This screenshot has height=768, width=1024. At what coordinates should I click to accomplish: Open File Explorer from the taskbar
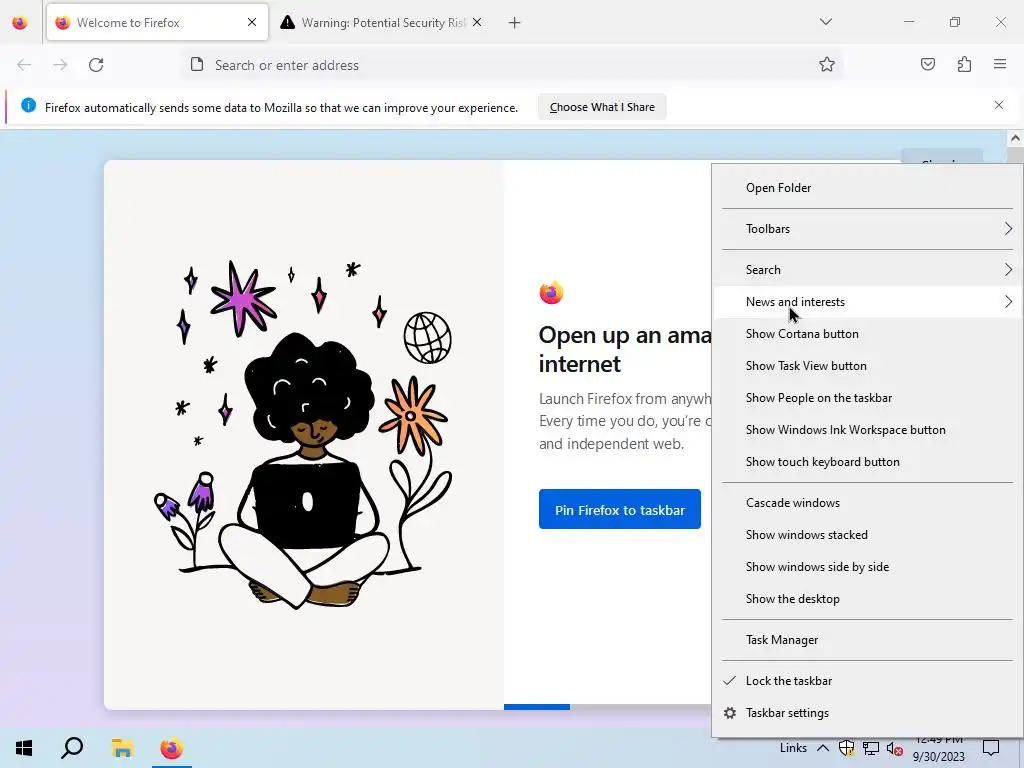(x=122, y=748)
